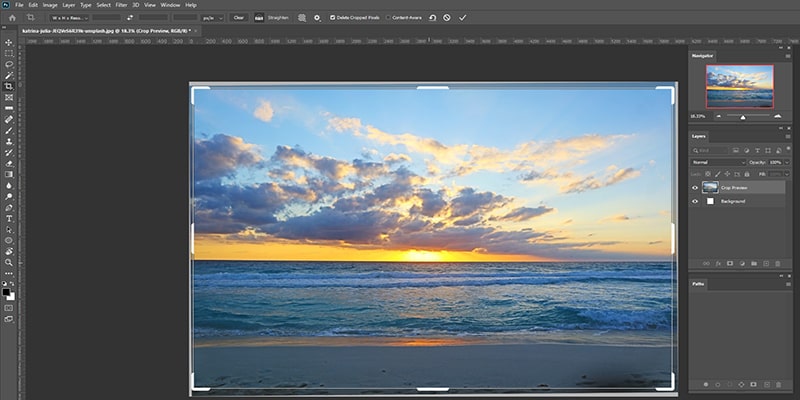Screen dimensions: 800x400
Task: Select the Healing Brush tool
Action: tap(9, 119)
